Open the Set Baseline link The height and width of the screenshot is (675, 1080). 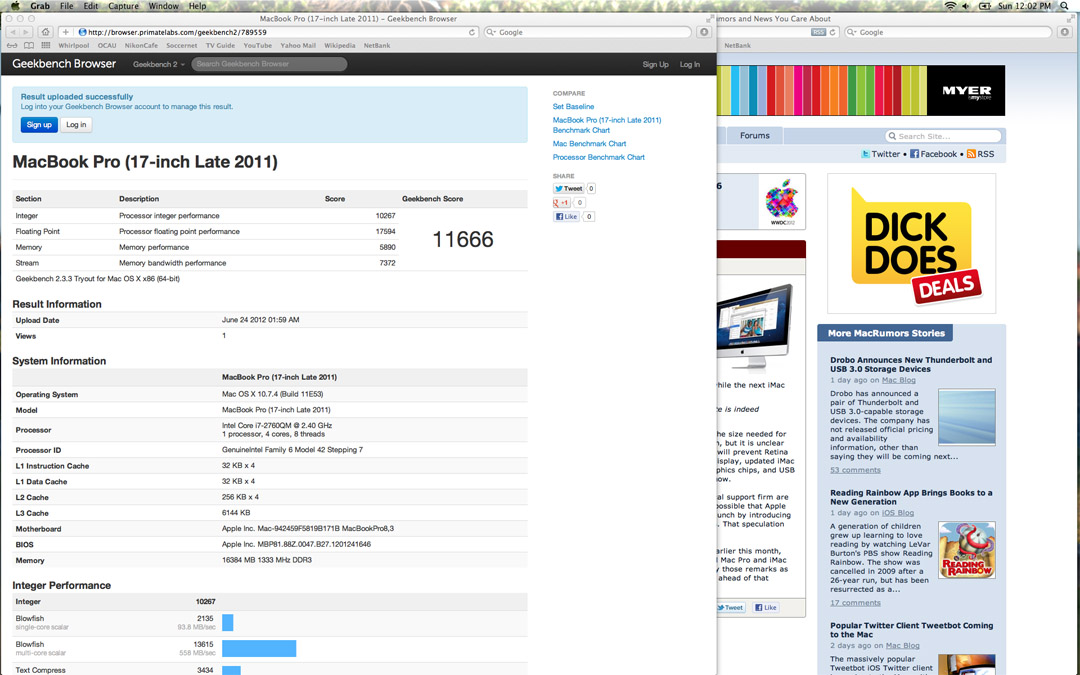tap(573, 107)
